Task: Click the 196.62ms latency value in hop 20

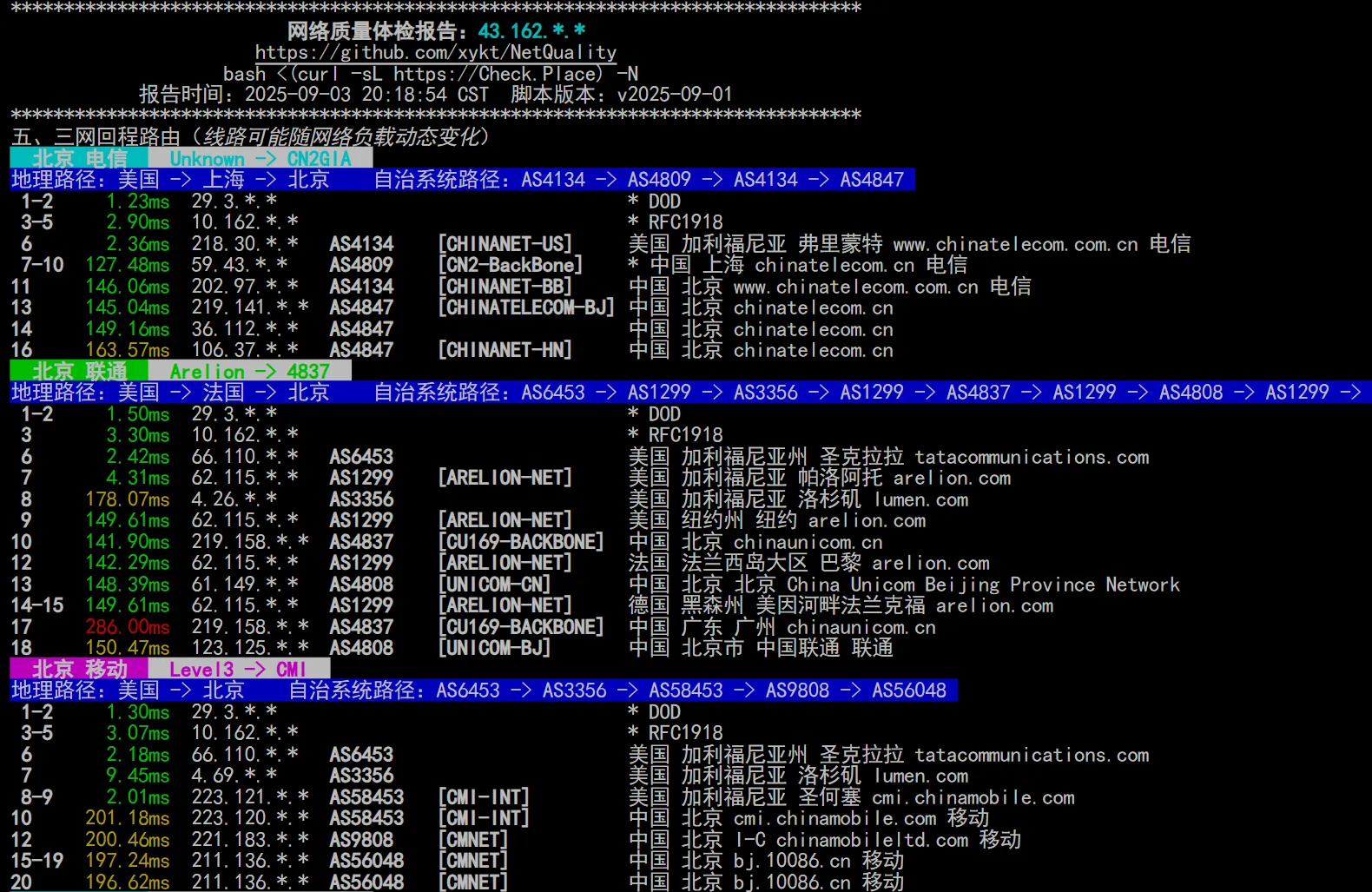Action: pyautogui.click(x=128, y=882)
